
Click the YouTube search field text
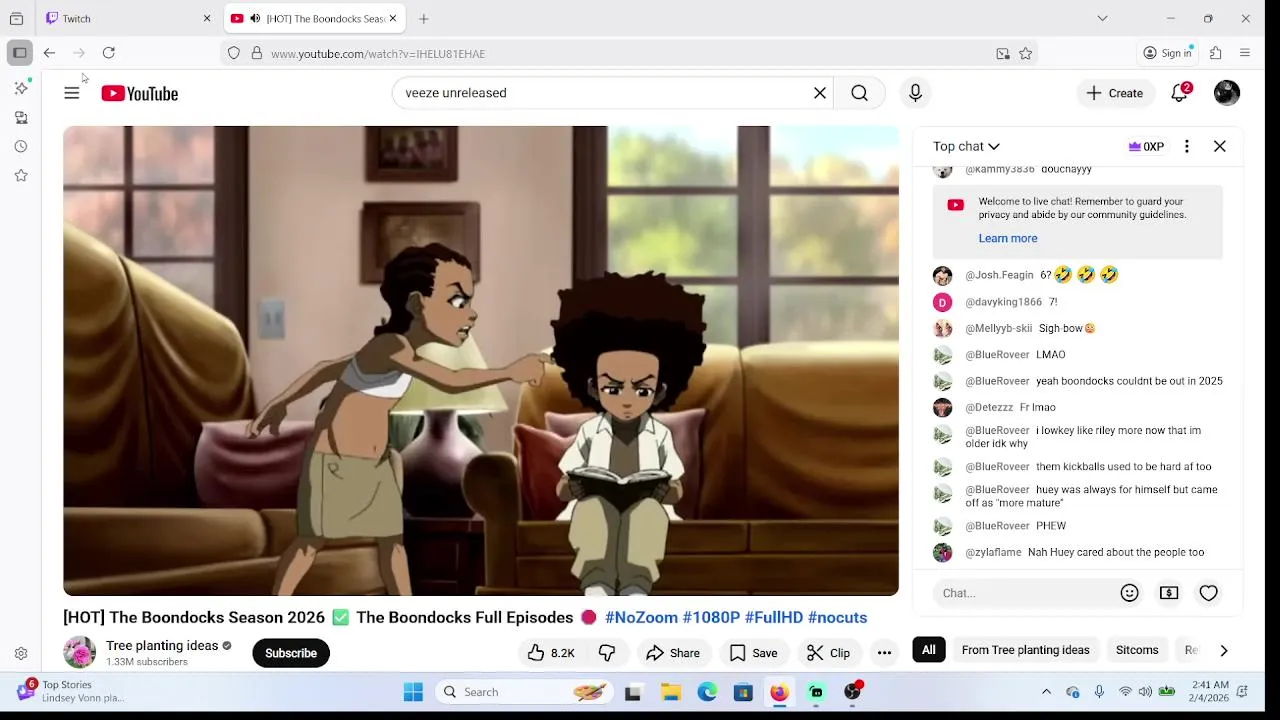click(456, 93)
